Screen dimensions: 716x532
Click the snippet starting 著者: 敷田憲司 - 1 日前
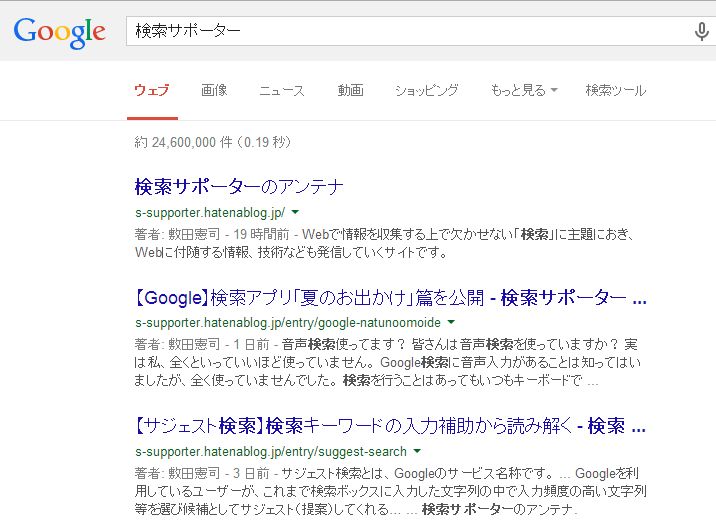coord(388,362)
